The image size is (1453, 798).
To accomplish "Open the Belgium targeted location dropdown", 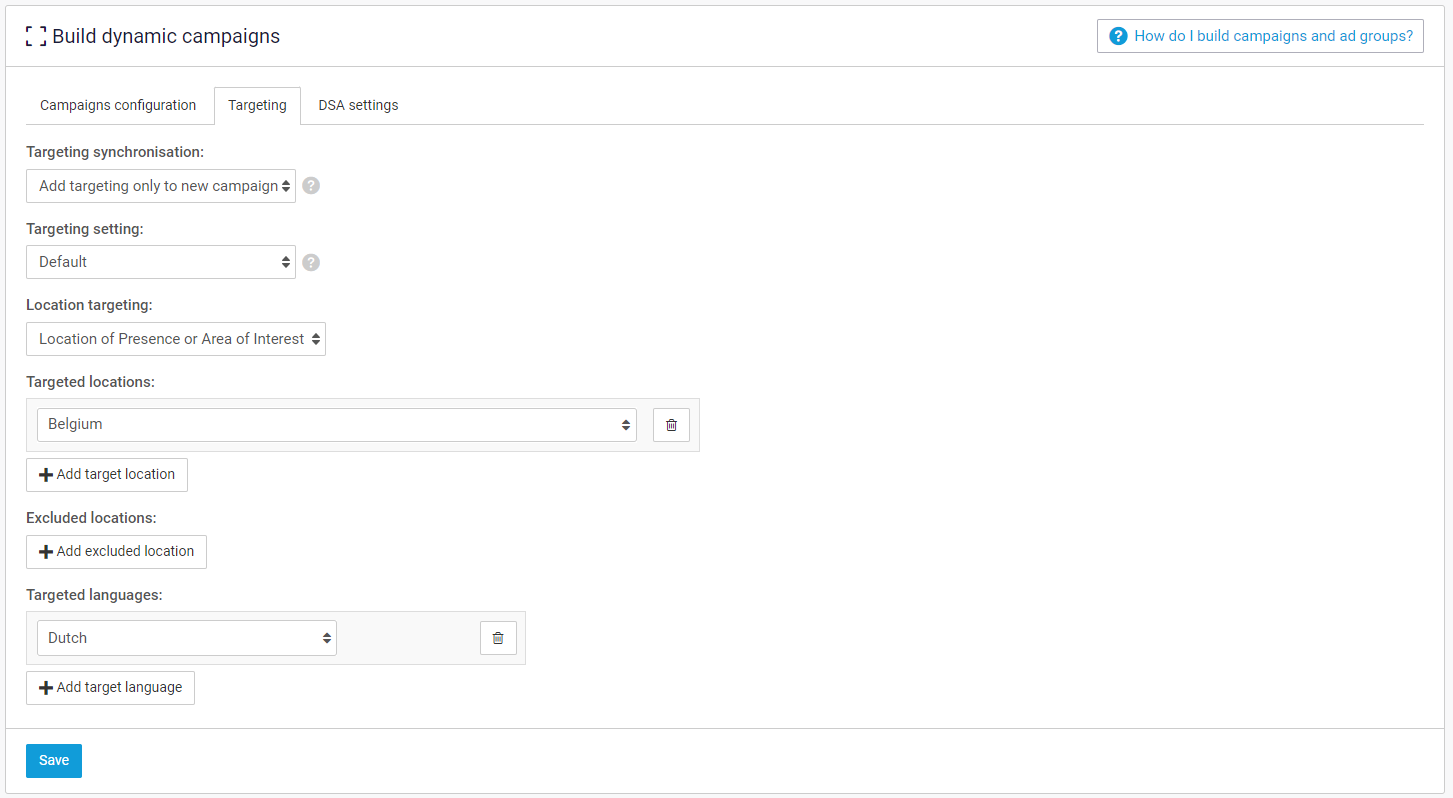I will 336,425.
